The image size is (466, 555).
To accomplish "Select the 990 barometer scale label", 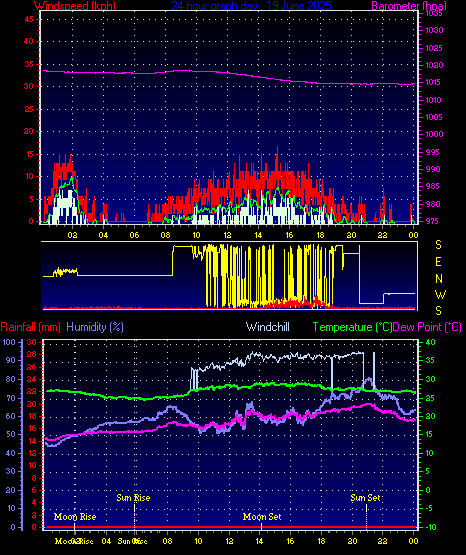I will coord(433,169).
